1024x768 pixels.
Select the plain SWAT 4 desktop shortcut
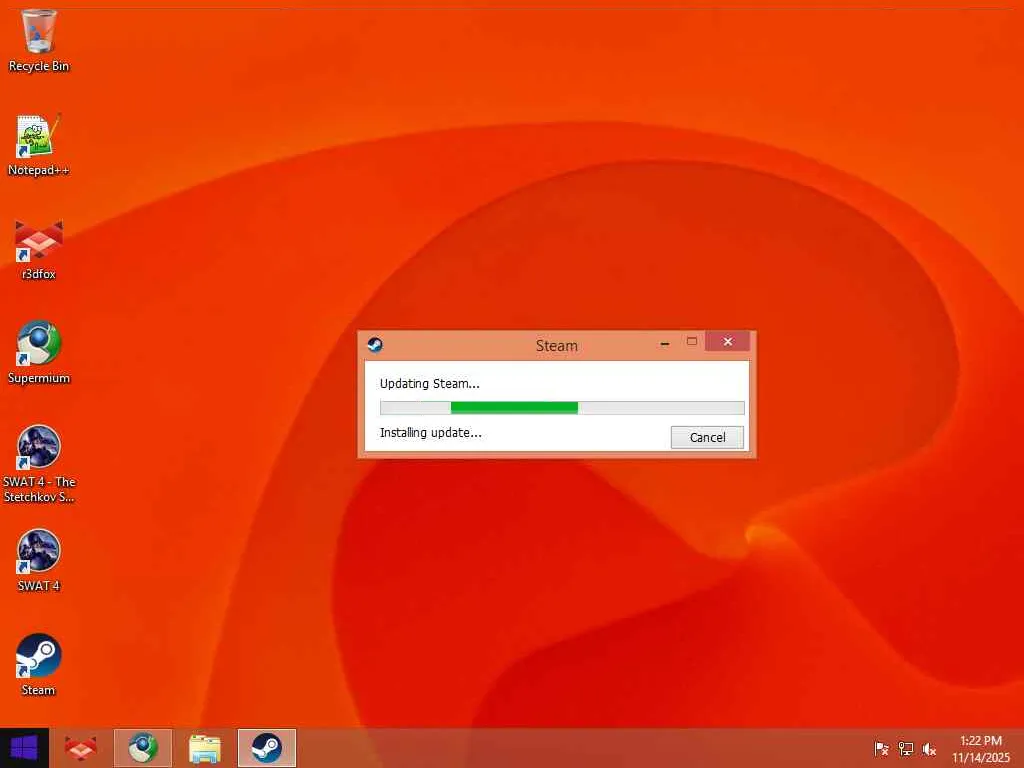click(39, 560)
